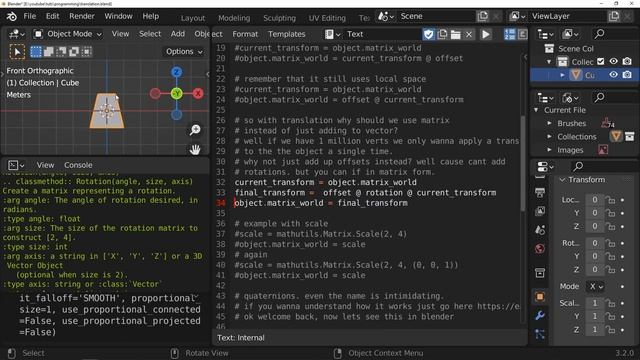
Task: Hide the Collection with eye icon
Action: coord(613,62)
